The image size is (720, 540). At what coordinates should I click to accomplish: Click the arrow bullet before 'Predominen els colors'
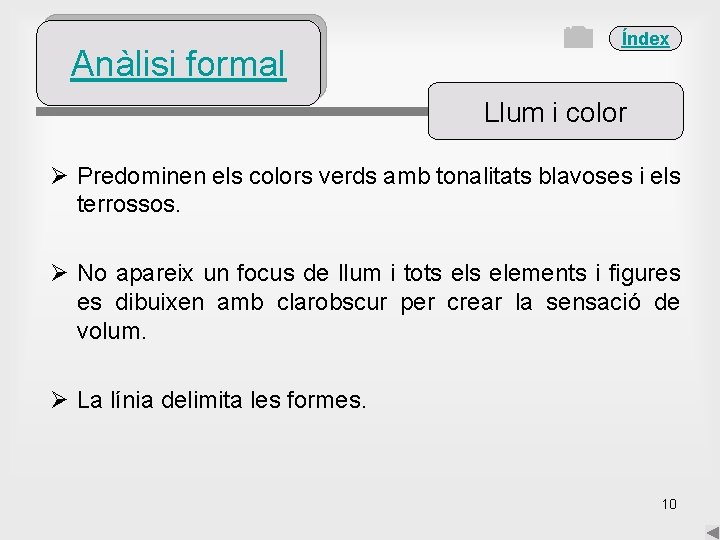coord(59,175)
